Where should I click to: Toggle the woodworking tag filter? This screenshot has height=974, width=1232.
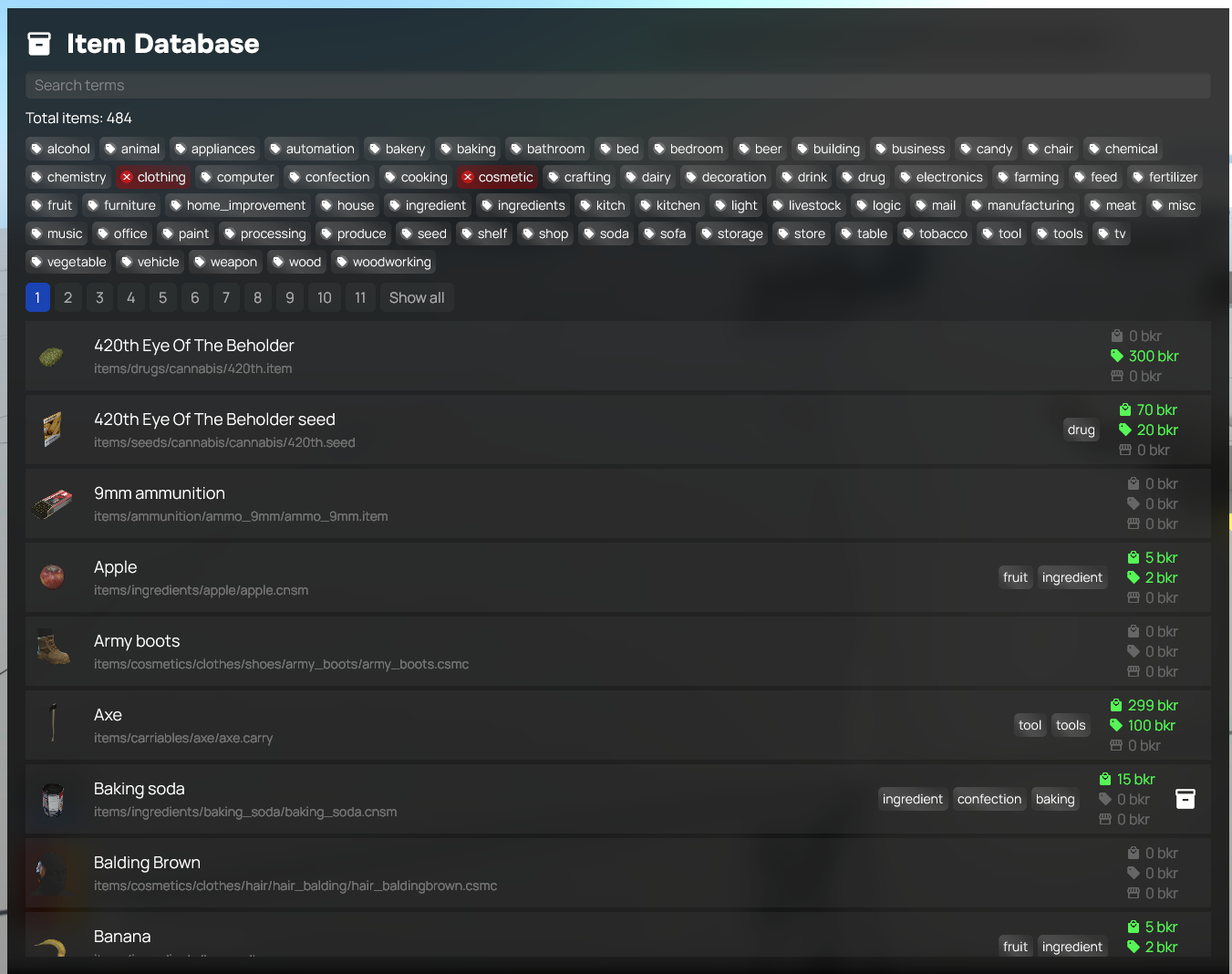383,262
